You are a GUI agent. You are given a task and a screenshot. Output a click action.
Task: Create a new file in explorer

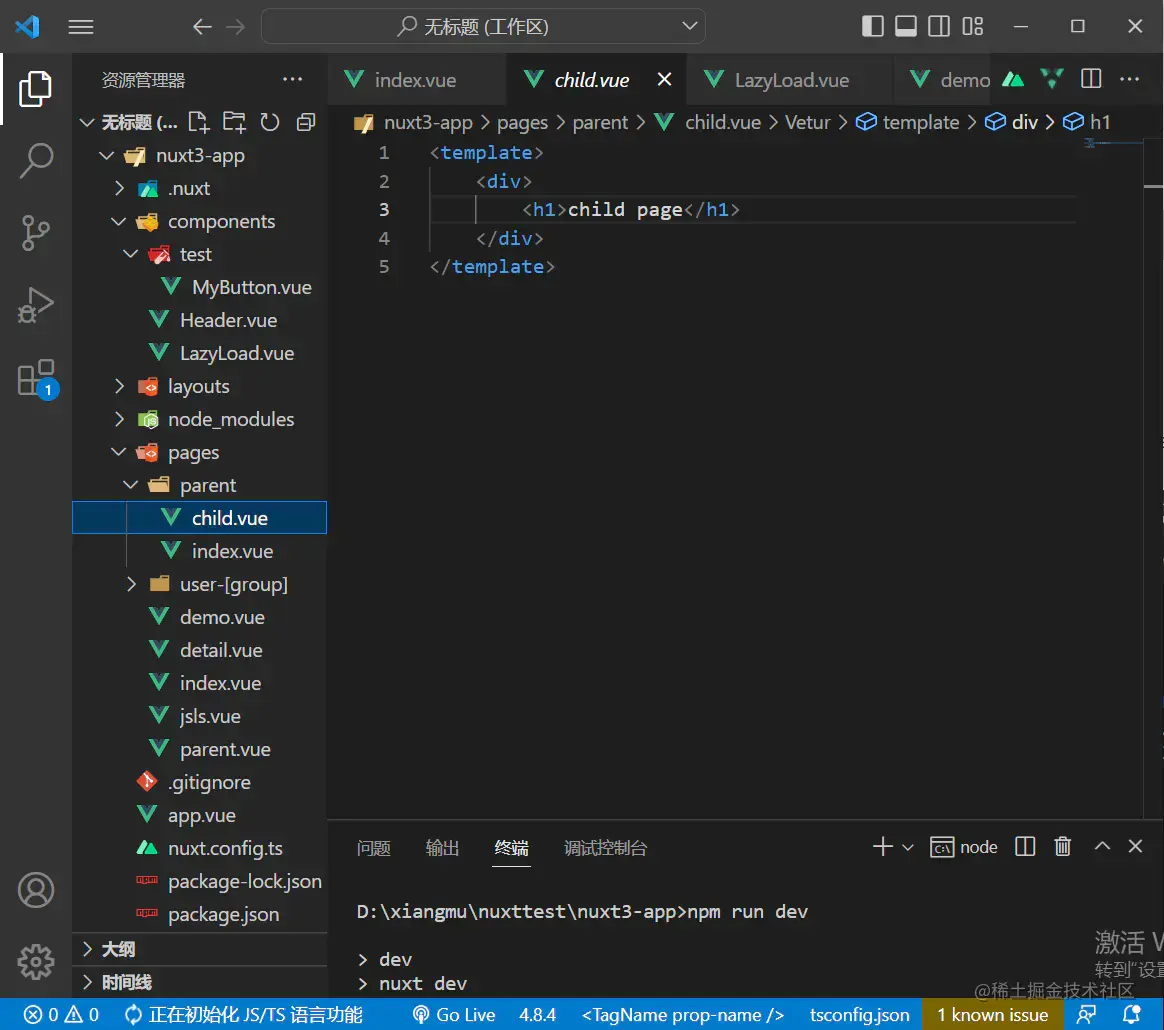198,122
